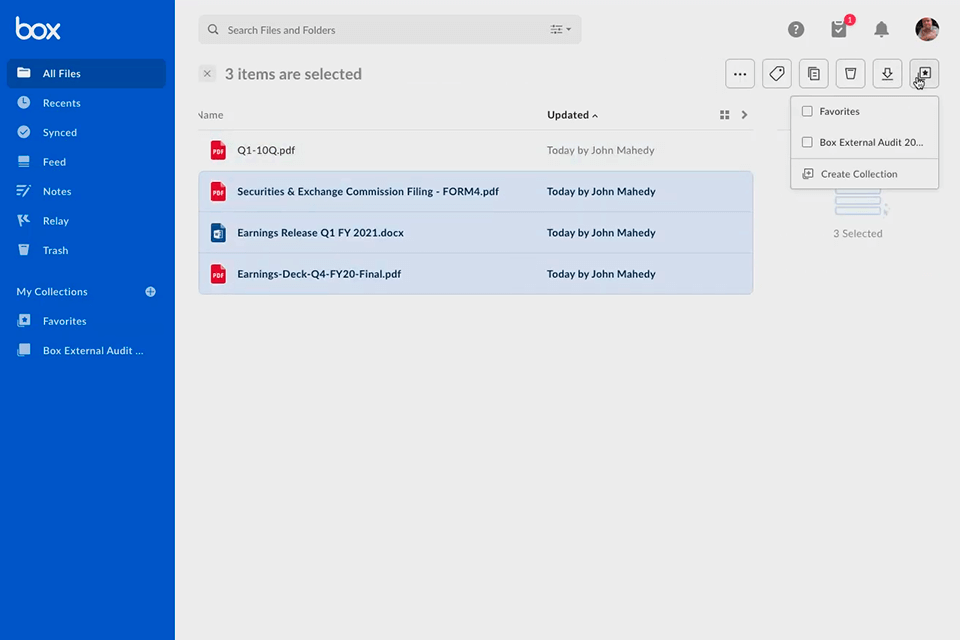
Task: Open the search filter dropdown
Action: pos(560,29)
